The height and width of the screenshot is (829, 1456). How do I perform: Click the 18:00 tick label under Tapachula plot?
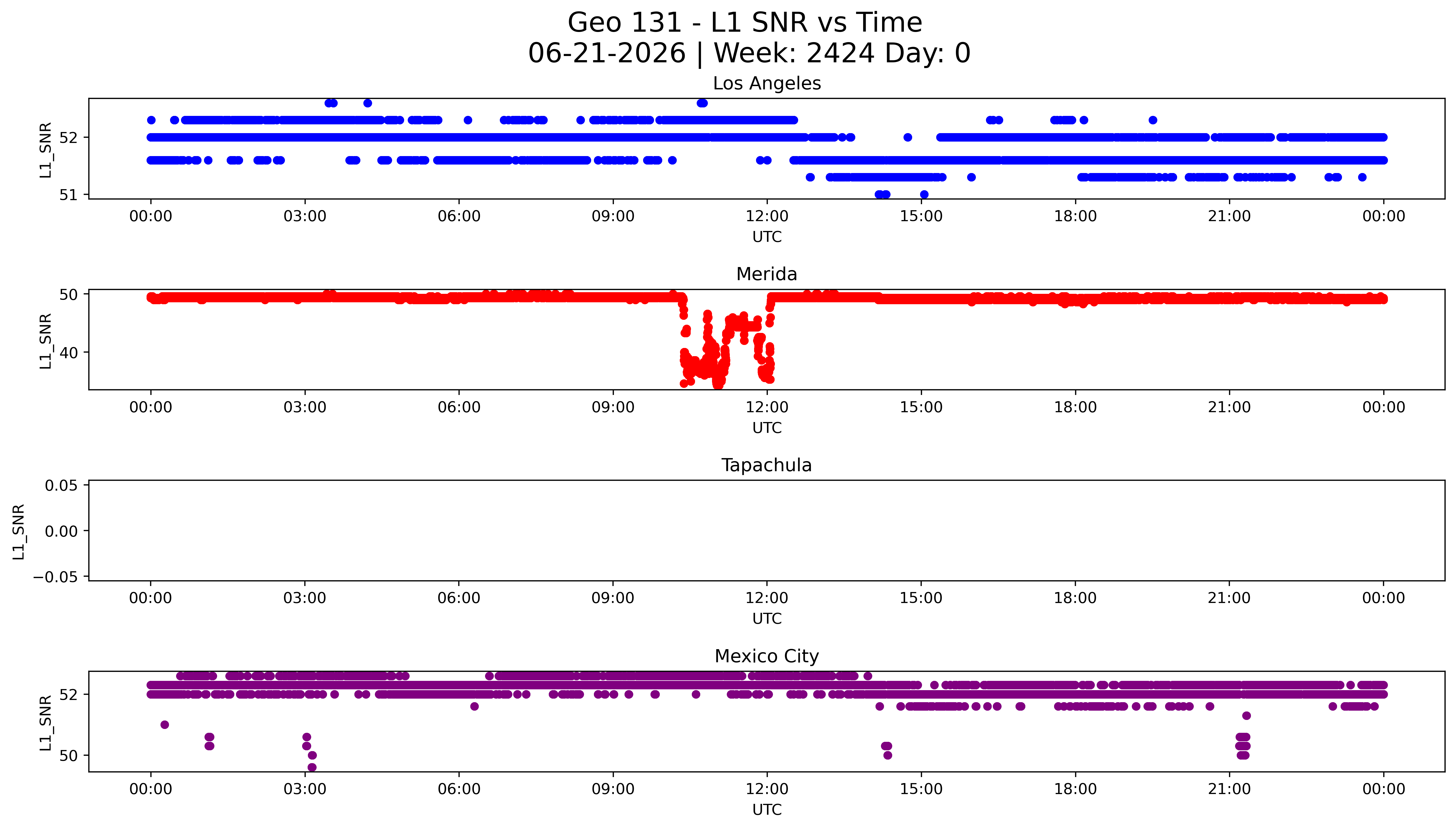pyautogui.click(x=1075, y=598)
